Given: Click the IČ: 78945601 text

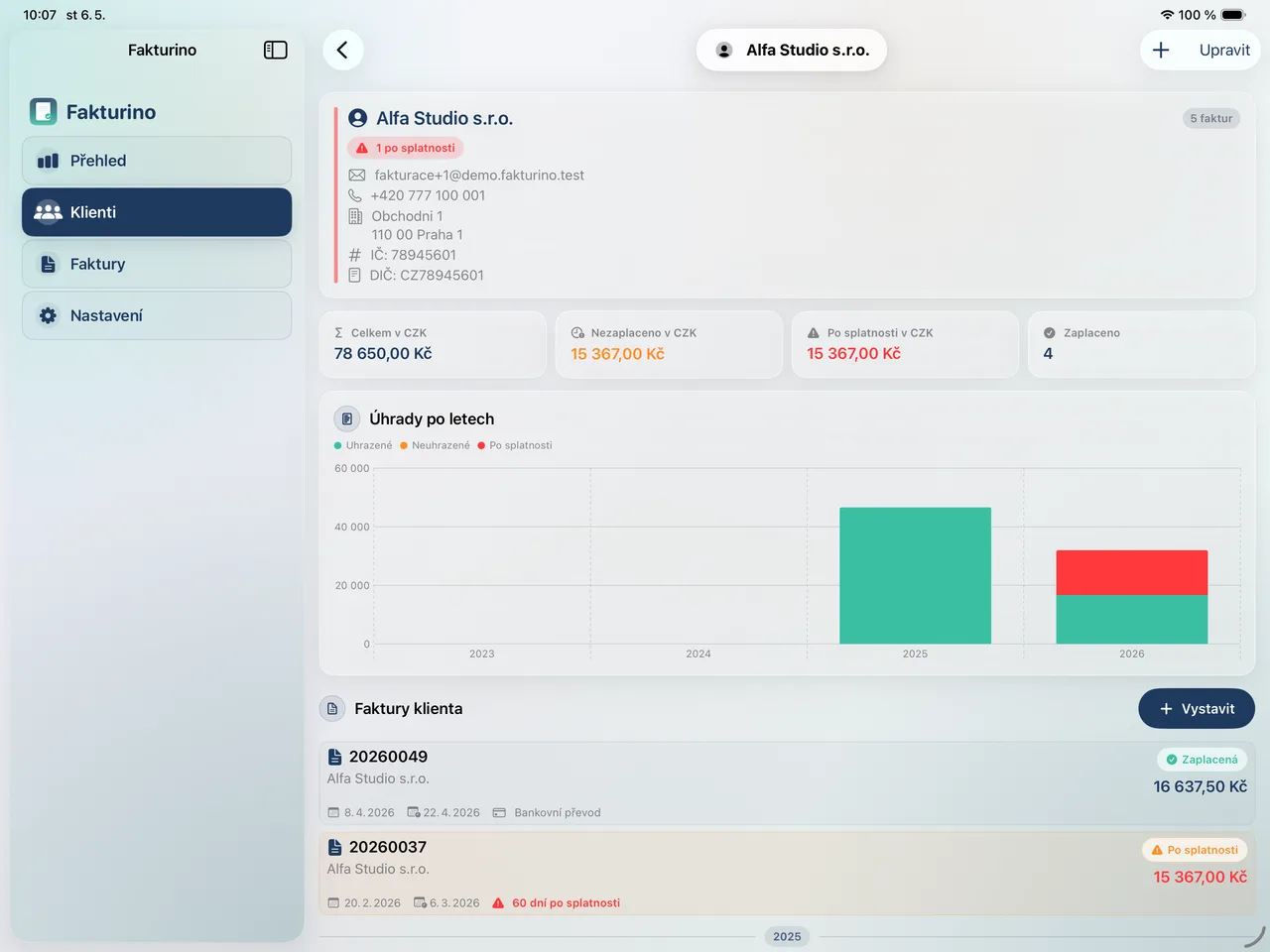Looking at the screenshot, I should coord(413,255).
